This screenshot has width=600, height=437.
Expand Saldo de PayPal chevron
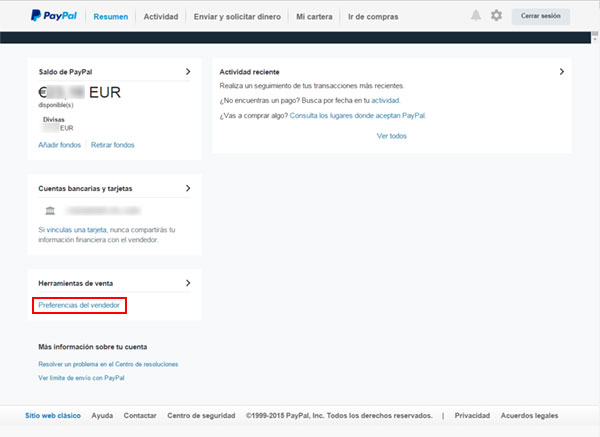[188, 72]
